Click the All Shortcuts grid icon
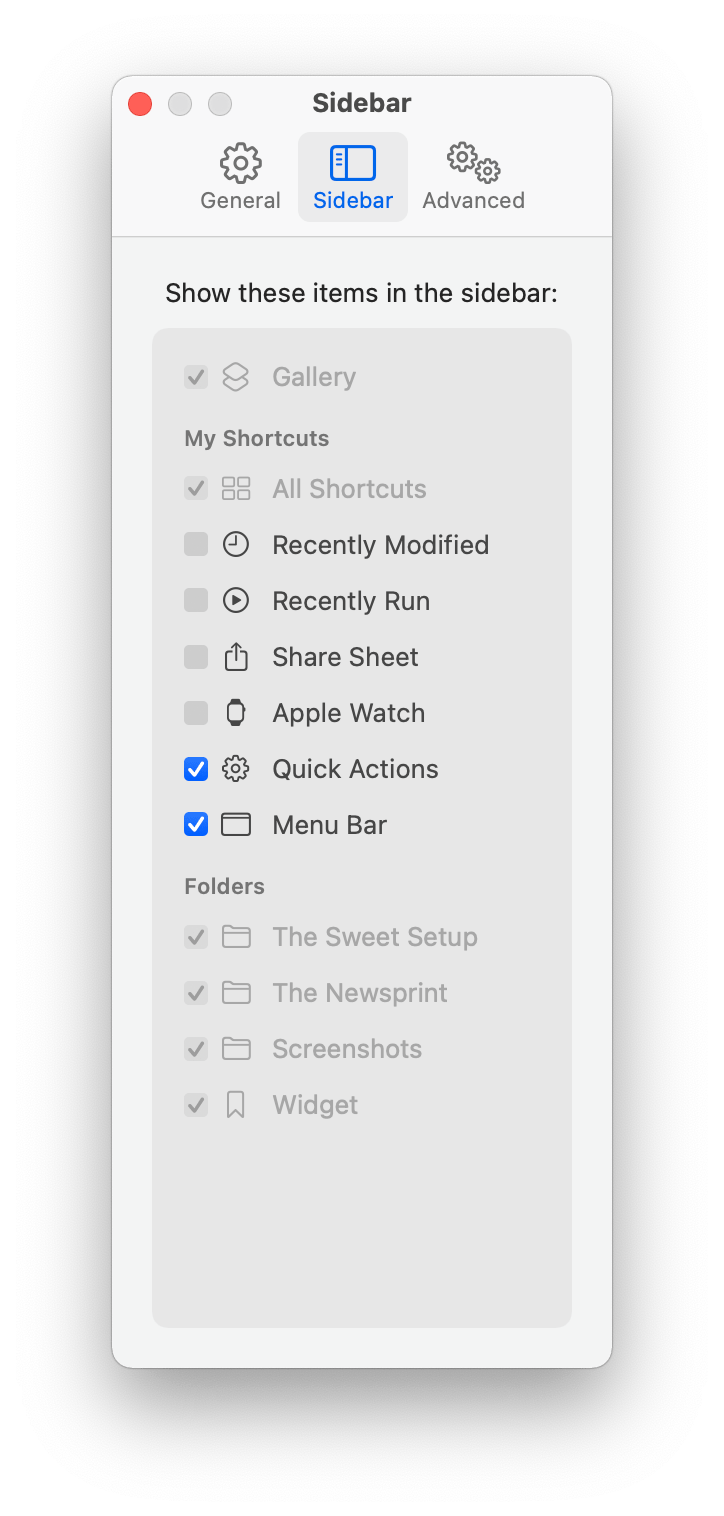This screenshot has width=724, height=1516. pyautogui.click(x=236, y=489)
